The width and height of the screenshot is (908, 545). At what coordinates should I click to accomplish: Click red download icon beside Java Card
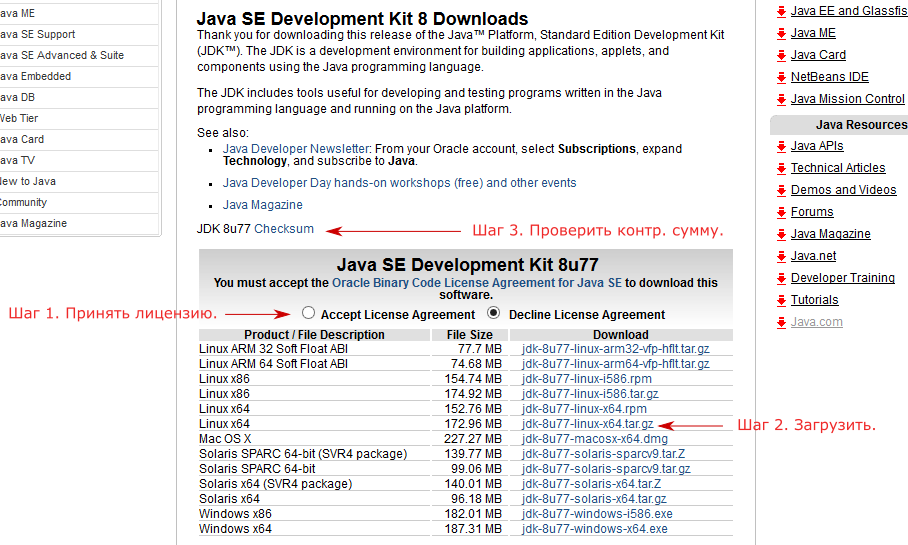pyautogui.click(x=781, y=56)
